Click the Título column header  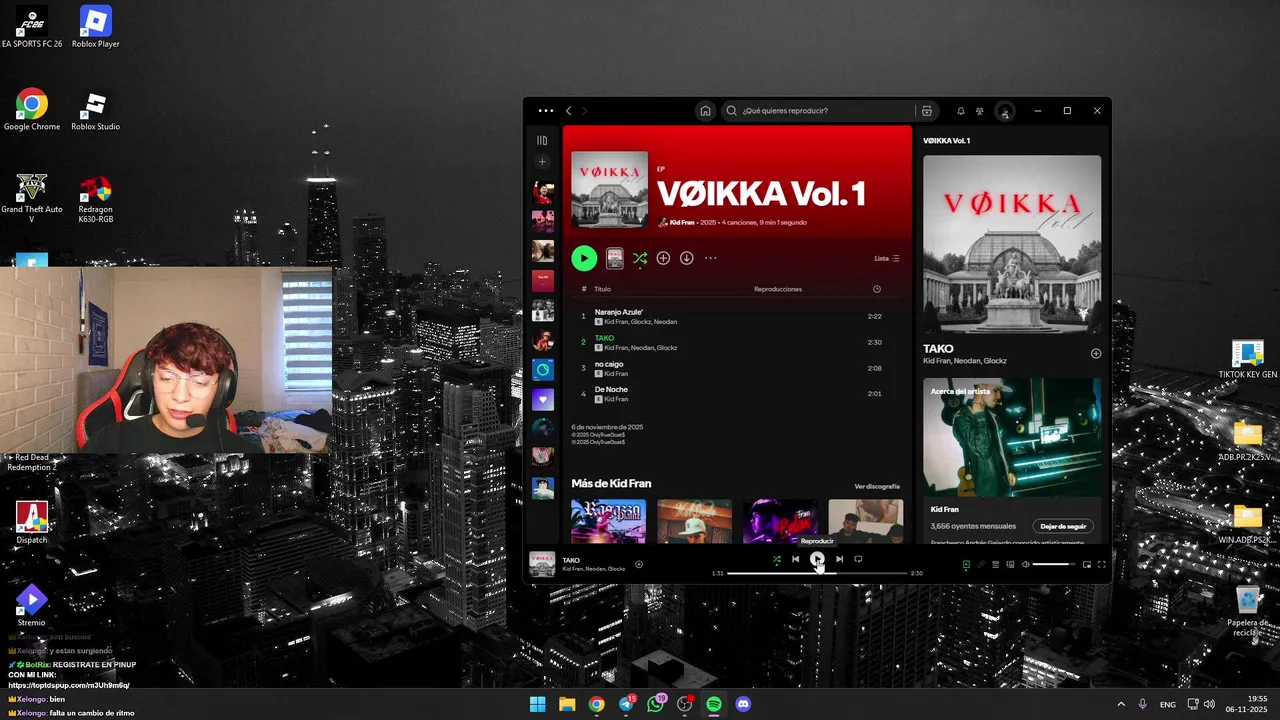pyautogui.click(x=602, y=289)
